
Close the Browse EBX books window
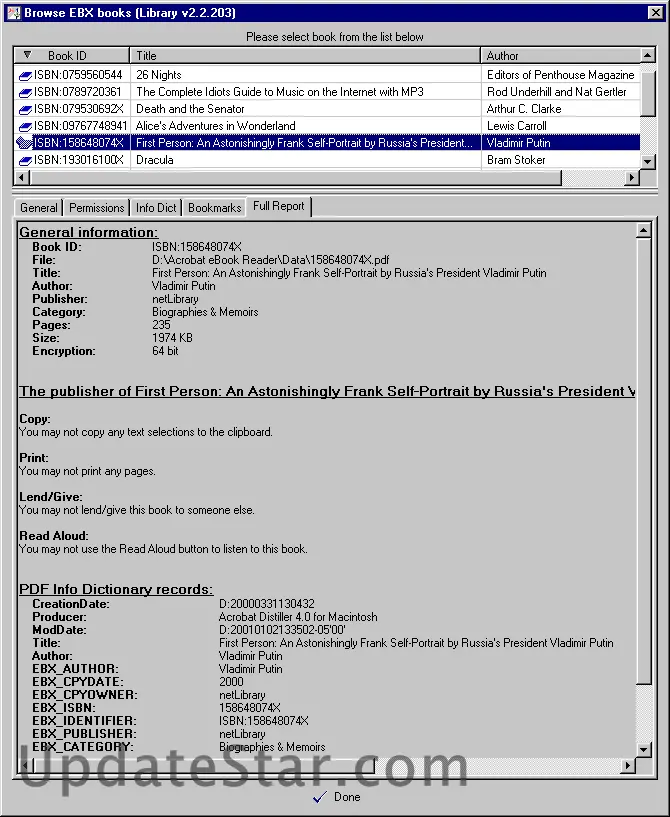655,13
